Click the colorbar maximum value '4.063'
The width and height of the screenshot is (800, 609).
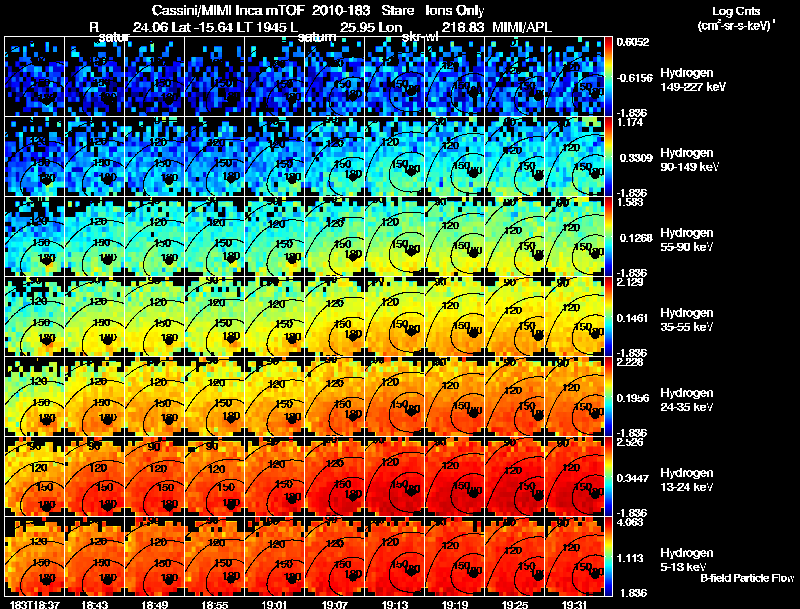click(x=630, y=522)
